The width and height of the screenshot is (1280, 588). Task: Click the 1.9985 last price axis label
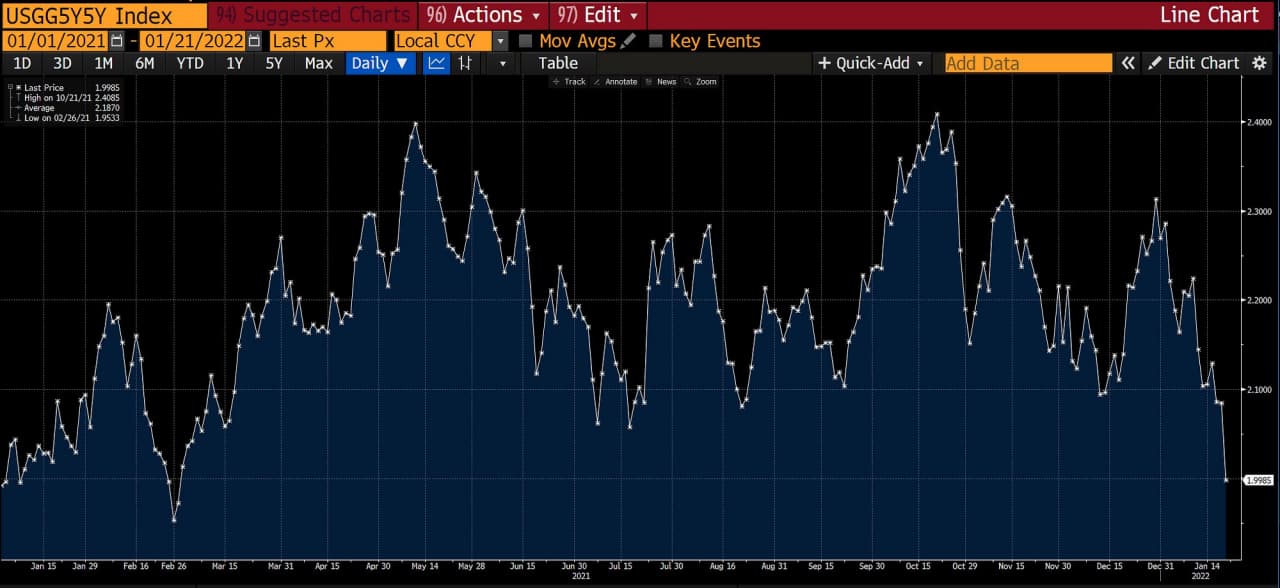(1258, 480)
